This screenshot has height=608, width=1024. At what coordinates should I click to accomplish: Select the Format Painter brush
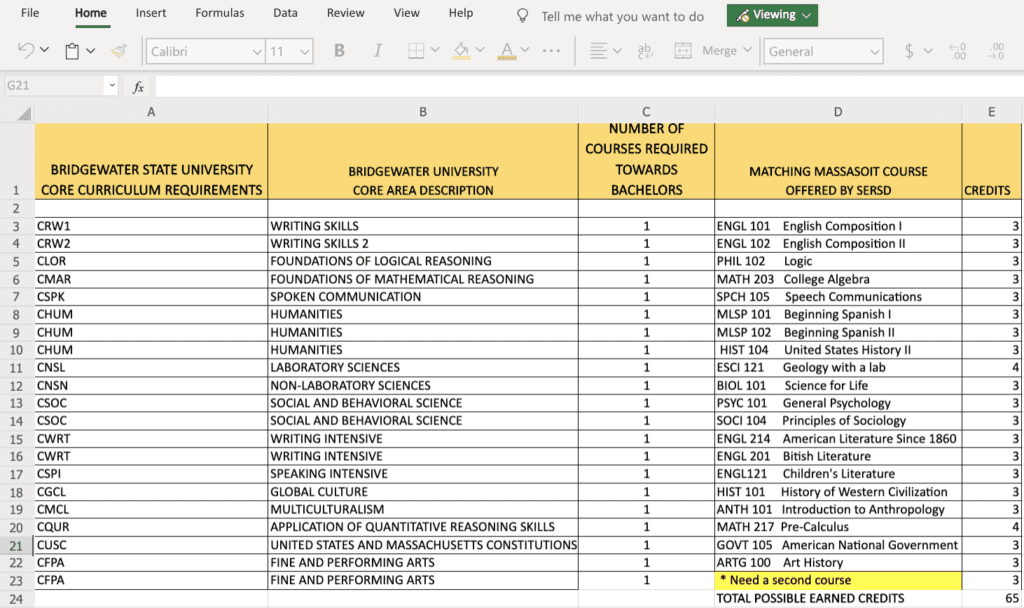(x=119, y=51)
